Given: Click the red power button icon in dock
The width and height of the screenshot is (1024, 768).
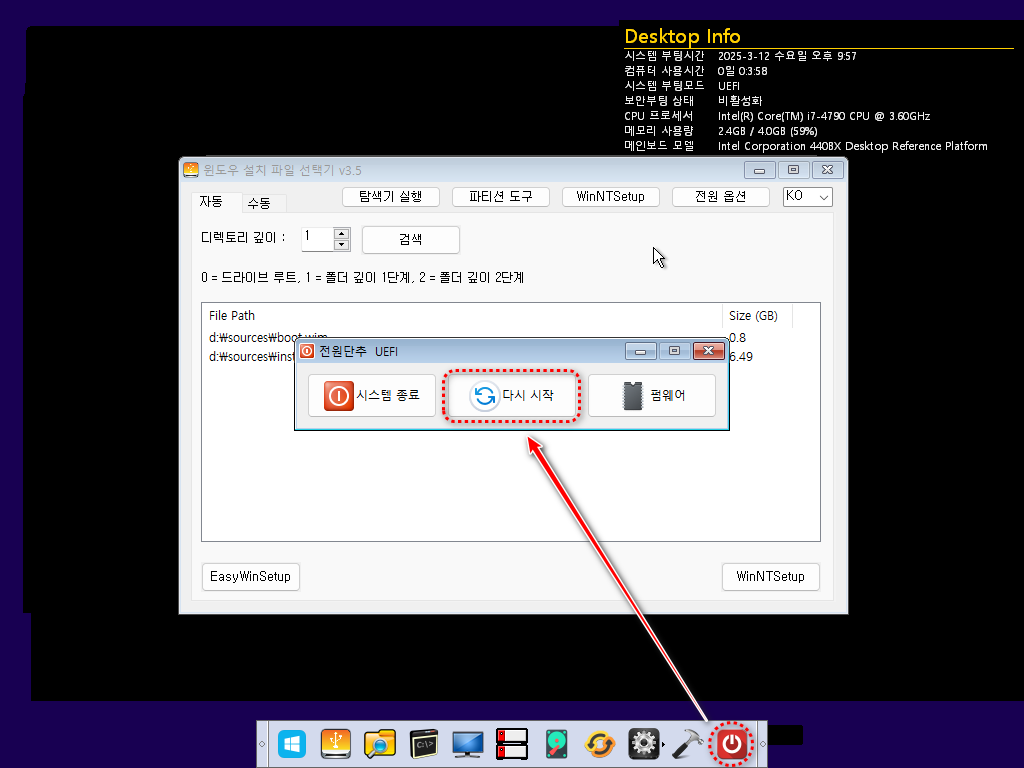Looking at the screenshot, I should 731,744.
